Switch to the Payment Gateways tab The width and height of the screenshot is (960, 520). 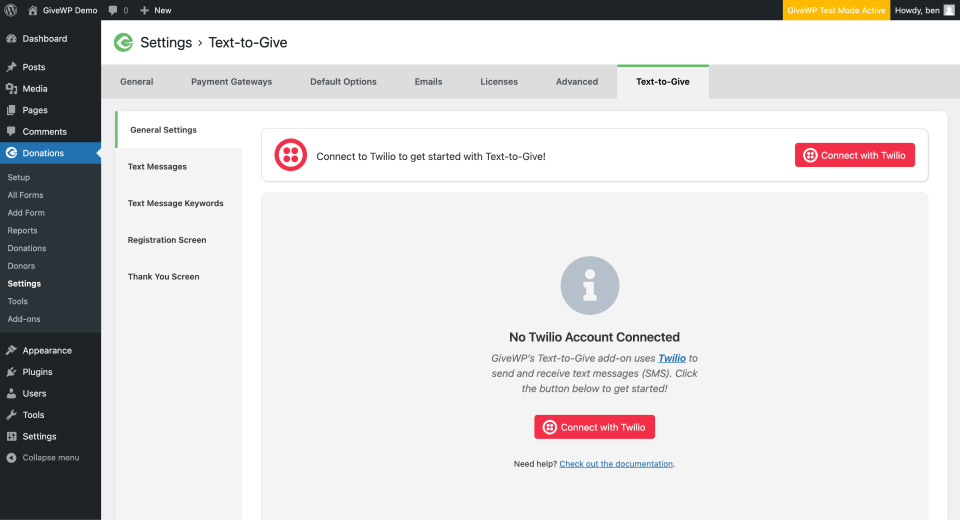231,81
